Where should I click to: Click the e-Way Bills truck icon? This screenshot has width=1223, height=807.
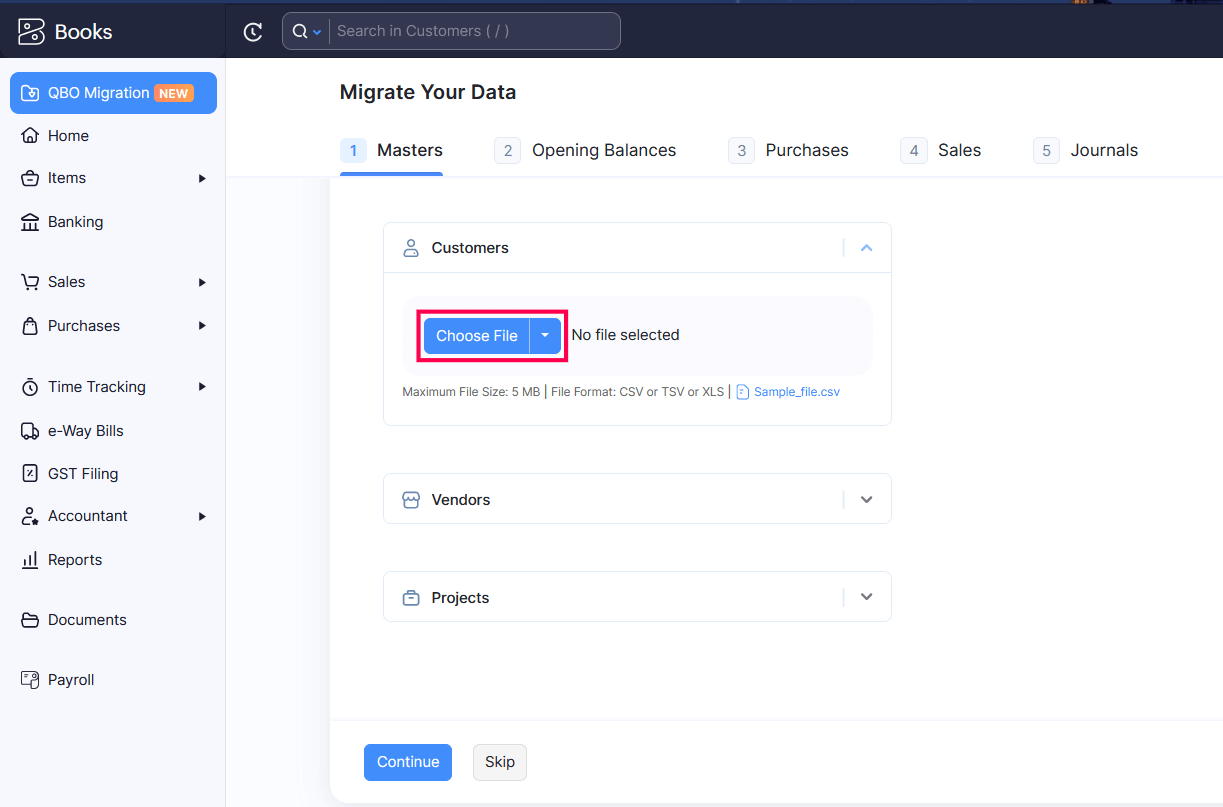point(30,431)
